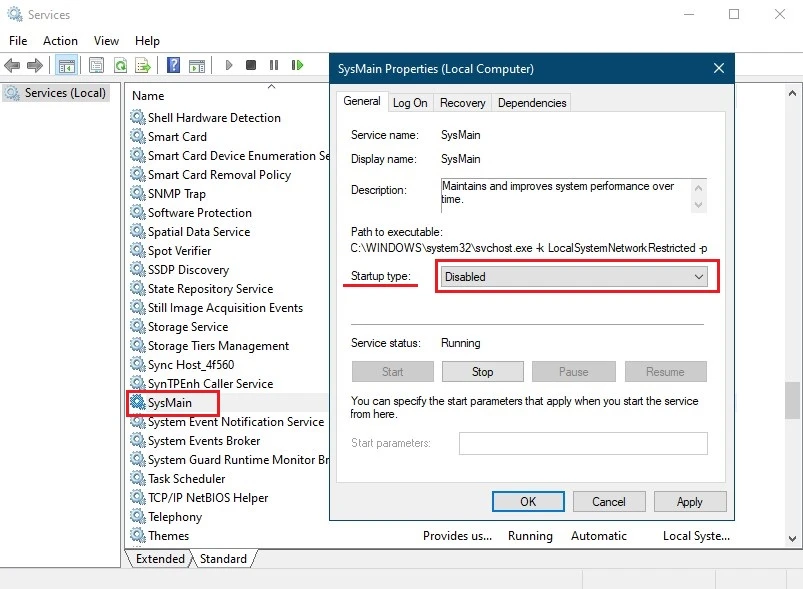Open the blue Help question-mark icon
This screenshot has height=589, width=803.
click(x=174, y=65)
